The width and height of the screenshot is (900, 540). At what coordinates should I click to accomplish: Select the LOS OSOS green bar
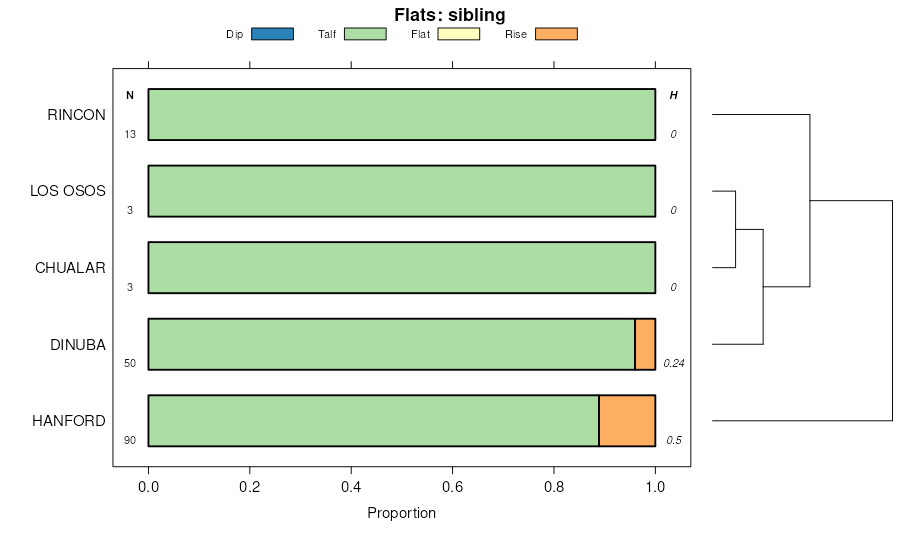coord(401,191)
